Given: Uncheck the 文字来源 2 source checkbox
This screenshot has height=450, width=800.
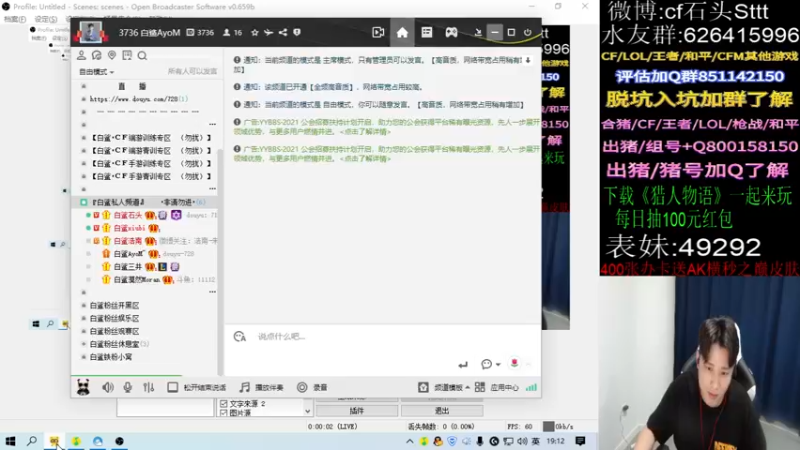Looking at the screenshot, I should click(x=223, y=404).
